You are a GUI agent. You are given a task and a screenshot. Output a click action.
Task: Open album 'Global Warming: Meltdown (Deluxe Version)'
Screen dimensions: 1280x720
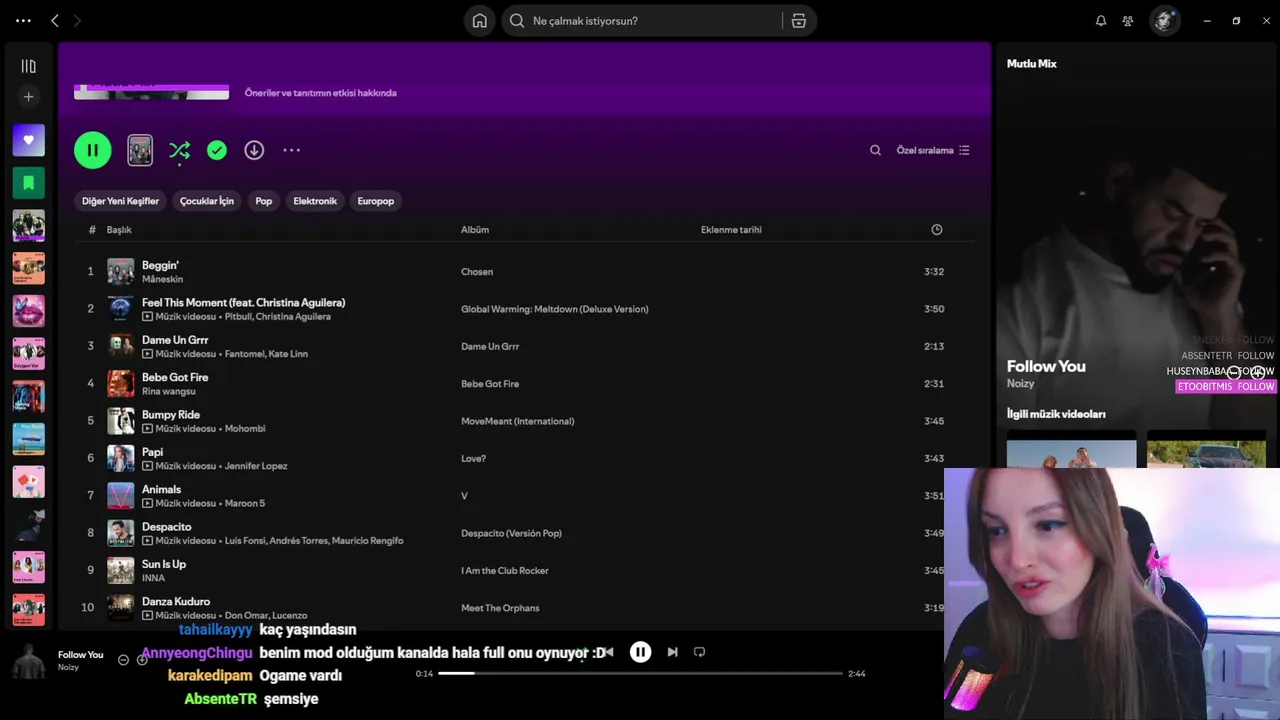point(555,309)
